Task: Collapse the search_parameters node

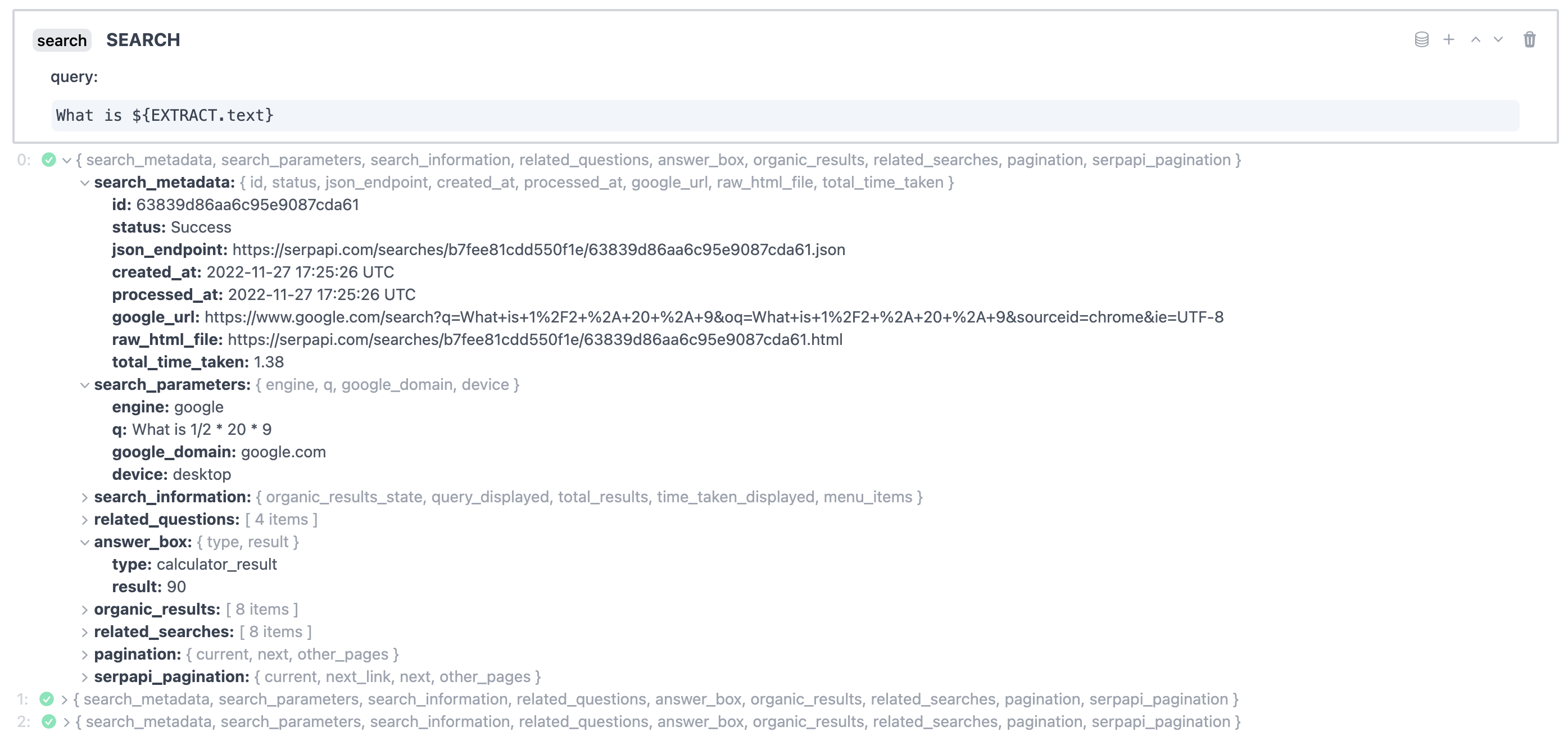Action: (x=85, y=385)
